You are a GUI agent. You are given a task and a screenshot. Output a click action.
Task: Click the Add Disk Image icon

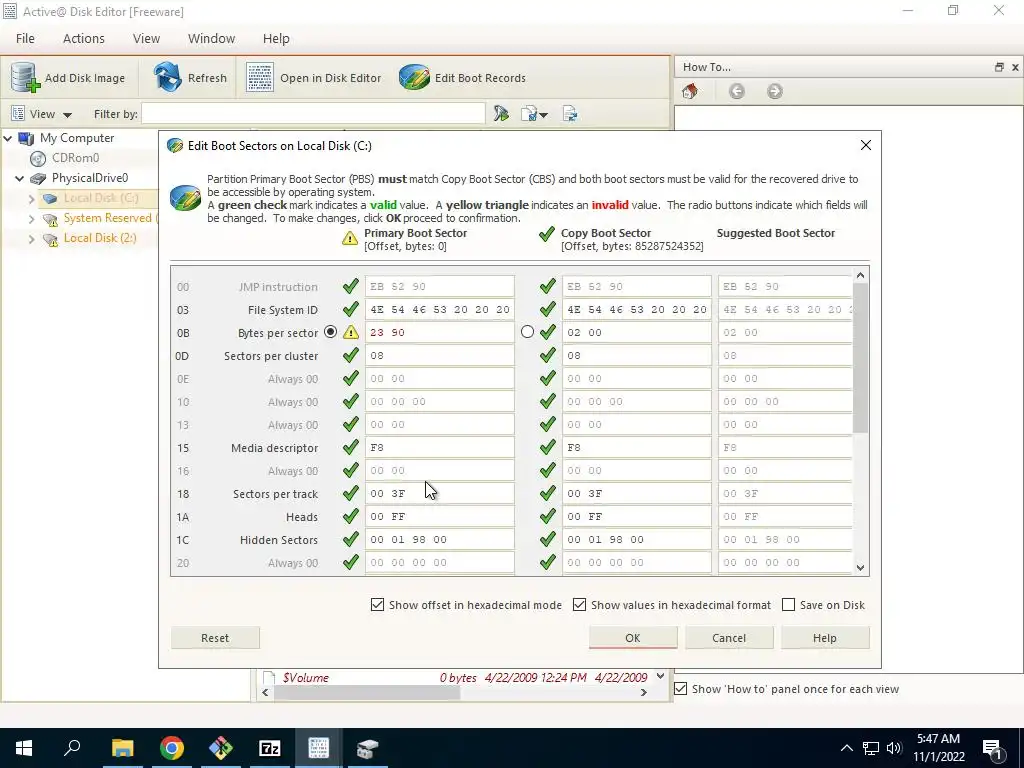coord(25,78)
